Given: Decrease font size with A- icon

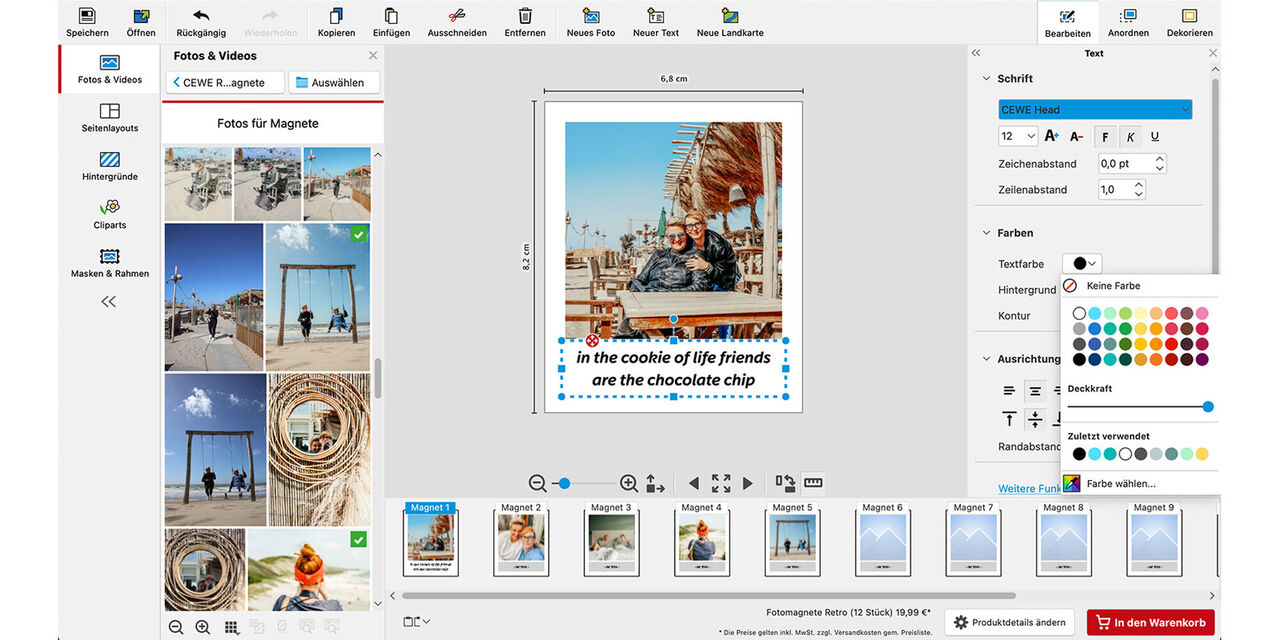Looking at the screenshot, I should click(x=1077, y=136).
